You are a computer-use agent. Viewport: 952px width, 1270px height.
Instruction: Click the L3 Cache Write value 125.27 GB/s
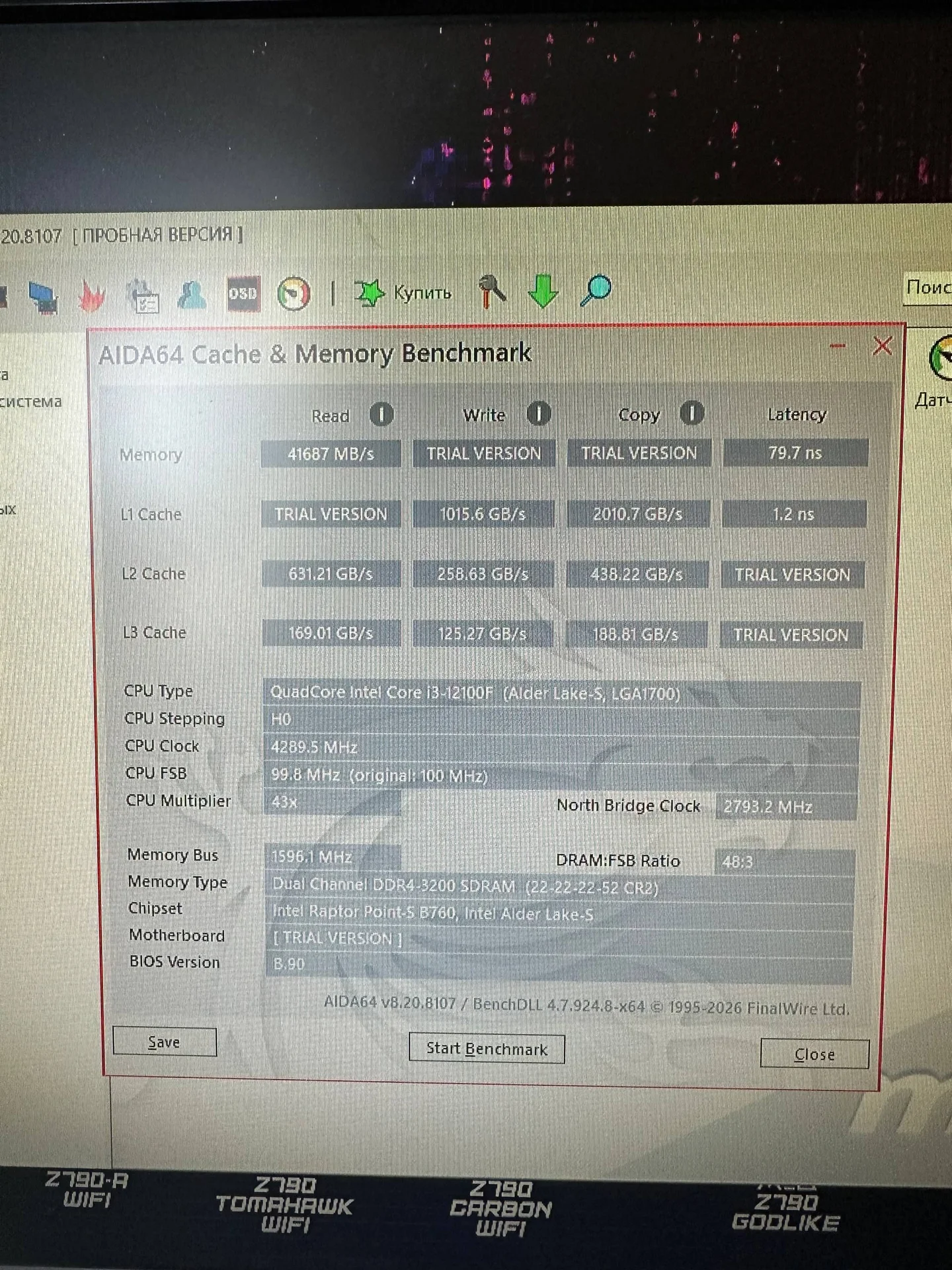483,634
